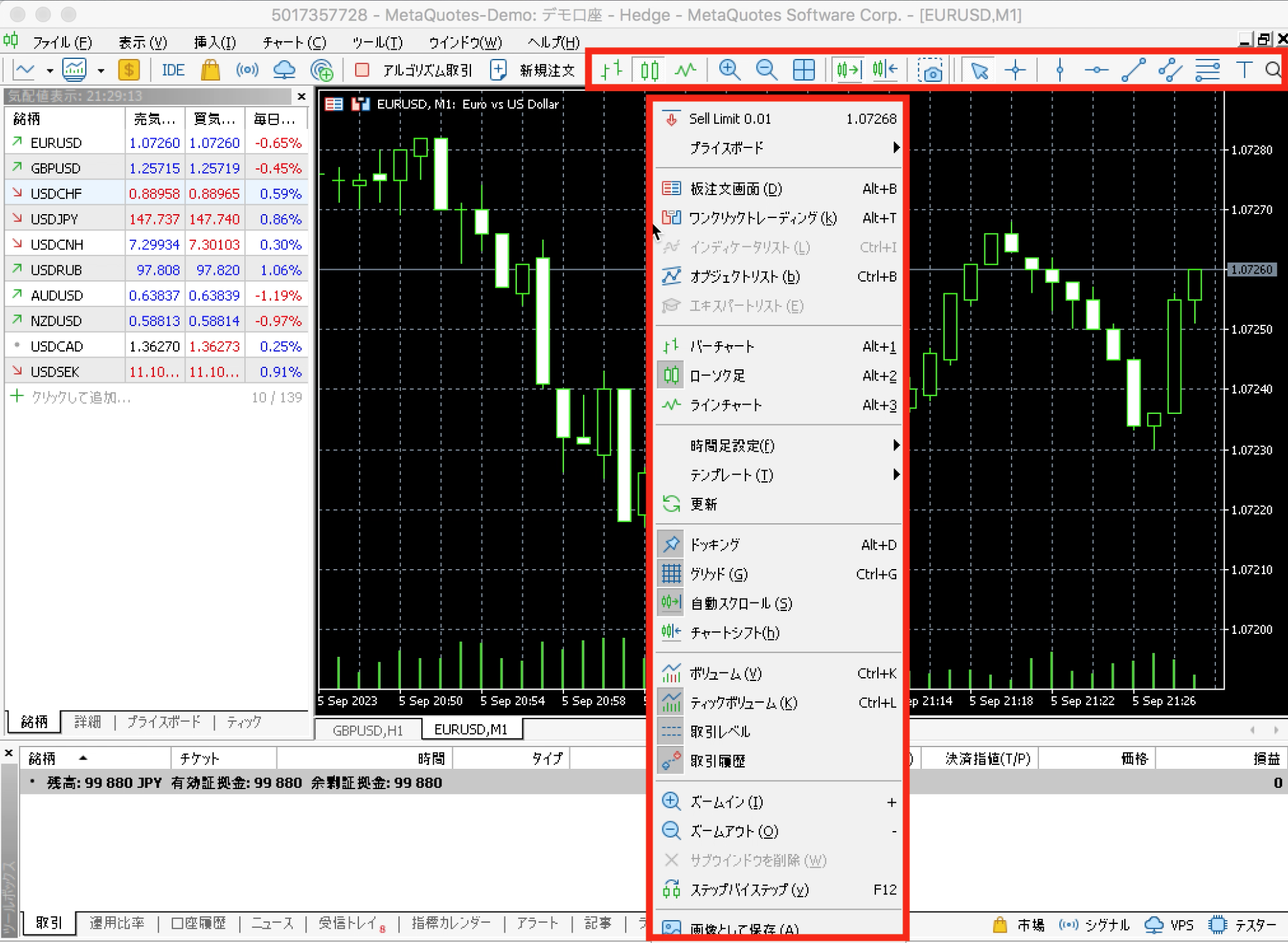Choose ズームイン(I) in context menu
The image size is (1288, 943).
(778, 802)
